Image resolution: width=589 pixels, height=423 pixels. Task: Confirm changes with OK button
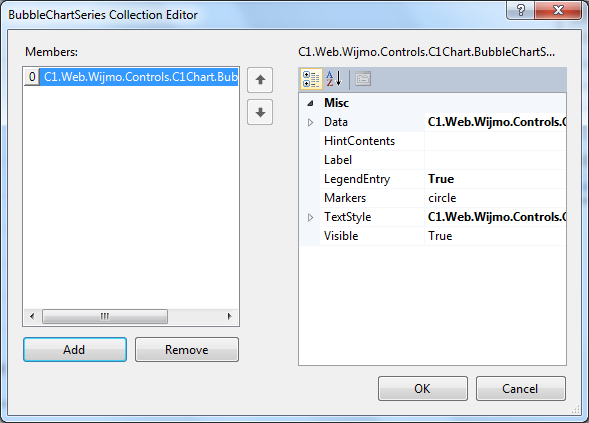coord(423,388)
